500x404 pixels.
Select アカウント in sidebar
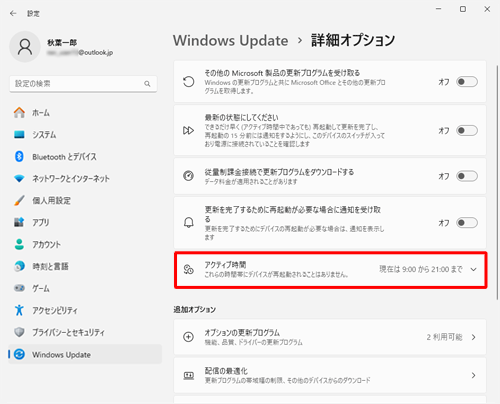tap(85, 244)
